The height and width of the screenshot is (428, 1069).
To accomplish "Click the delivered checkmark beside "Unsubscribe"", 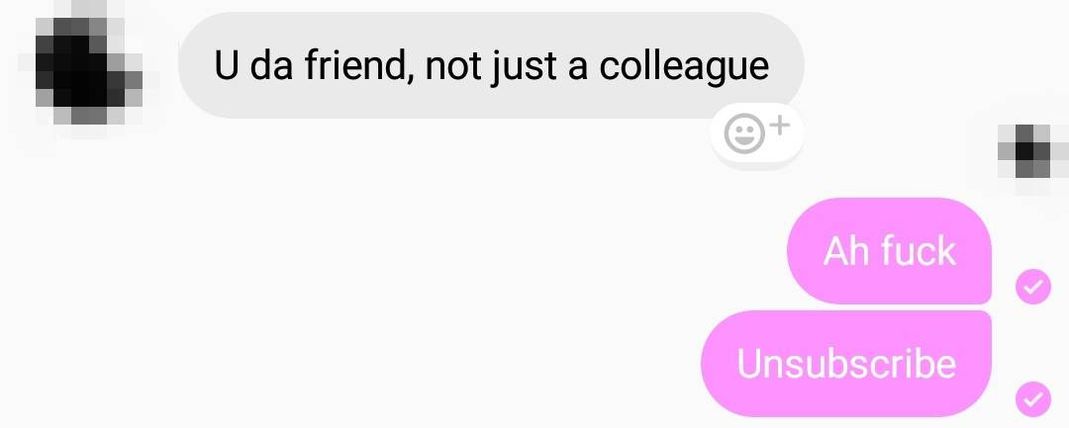I will 1034,398.
